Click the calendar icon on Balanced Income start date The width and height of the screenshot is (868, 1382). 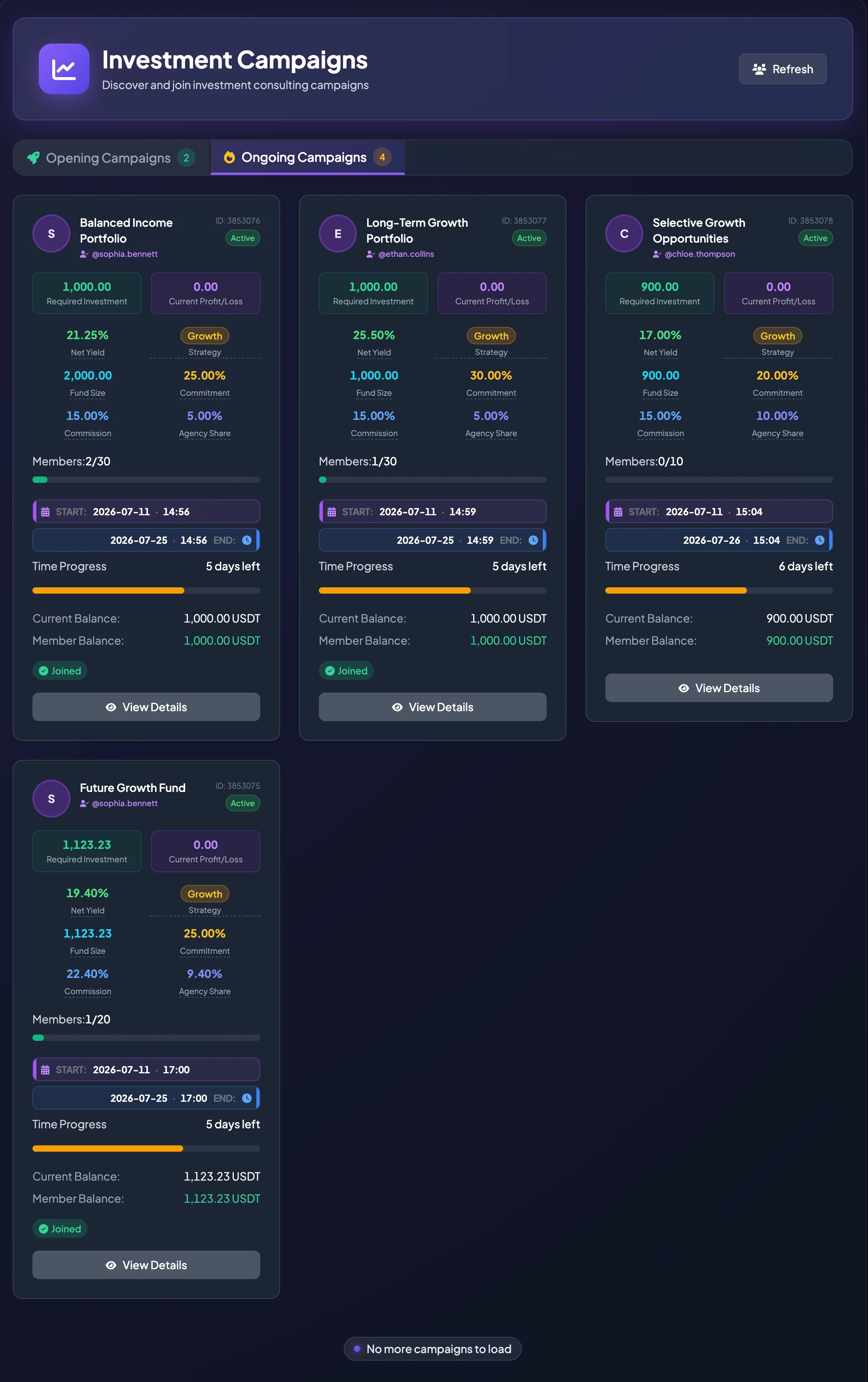(x=45, y=512)
